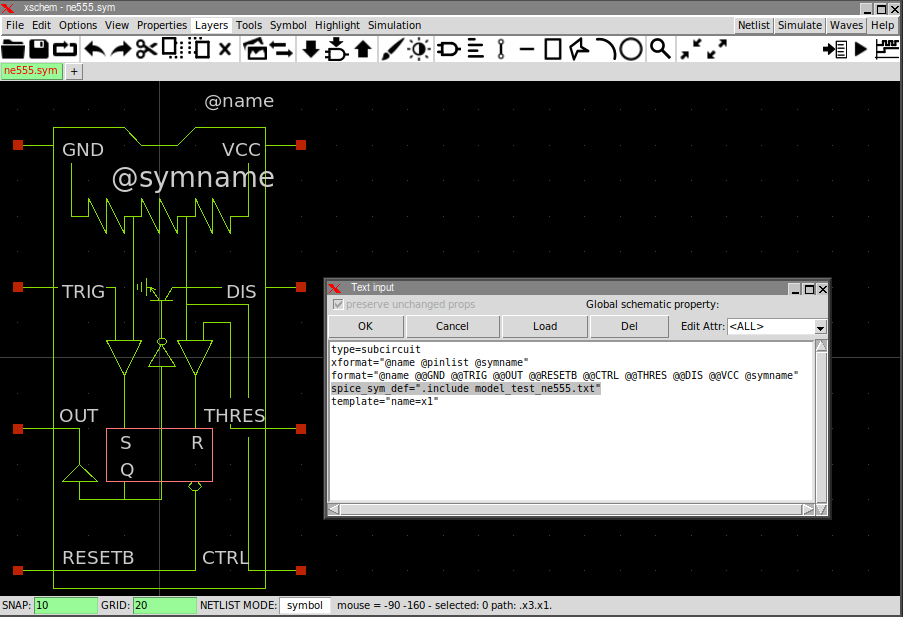The height and width of the screenshot is (617, 903).
Task: Open the Edit Attr dropdown
Action: click(820, 327)
